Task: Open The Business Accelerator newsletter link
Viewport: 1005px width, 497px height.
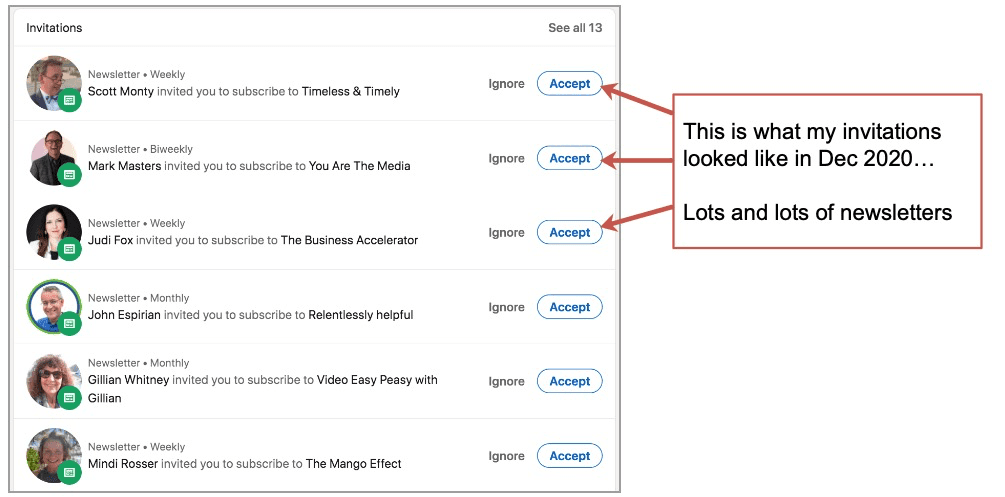Action: pyautogui.click(x=349, y=240)
